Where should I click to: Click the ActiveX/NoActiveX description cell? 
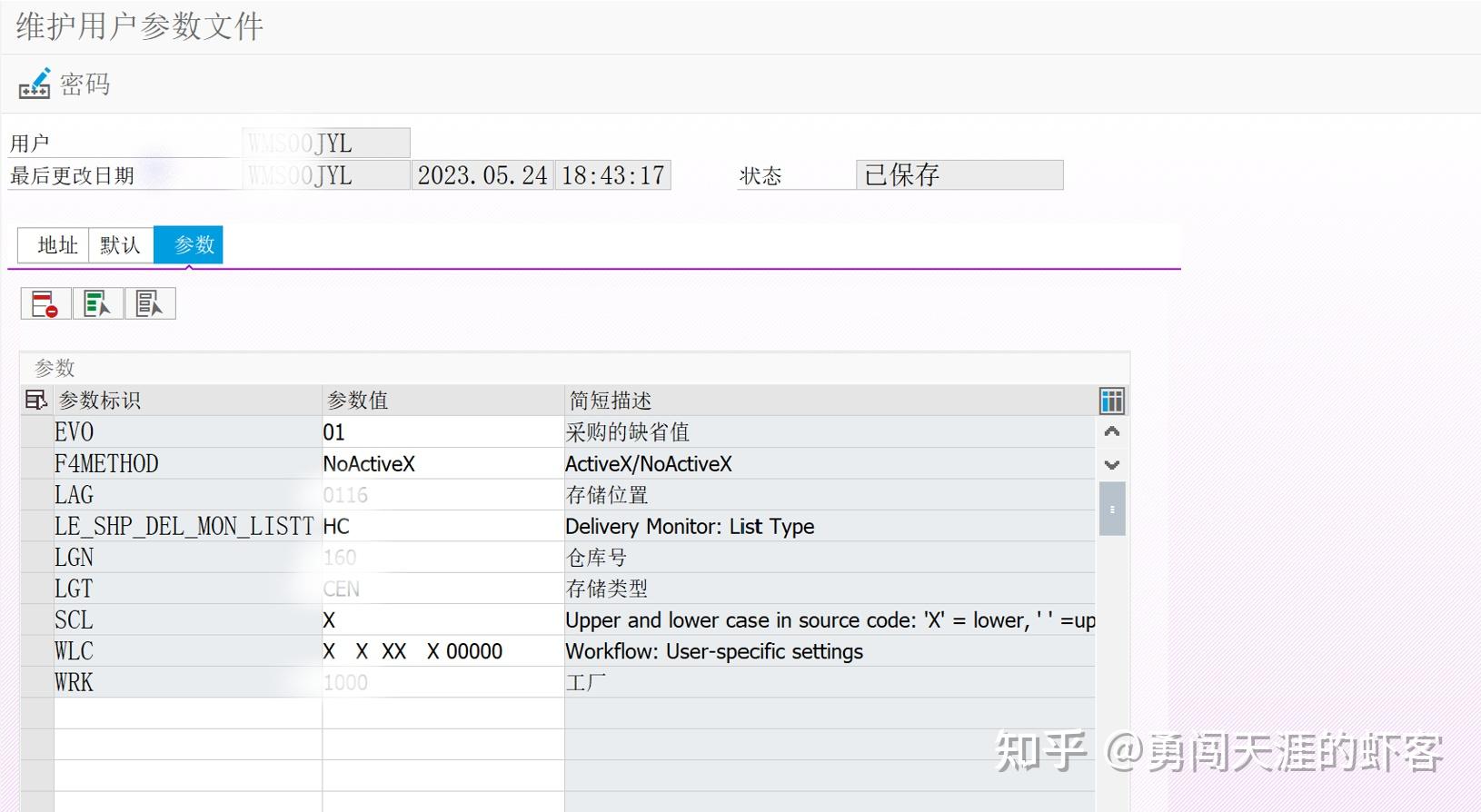point(830,463)
